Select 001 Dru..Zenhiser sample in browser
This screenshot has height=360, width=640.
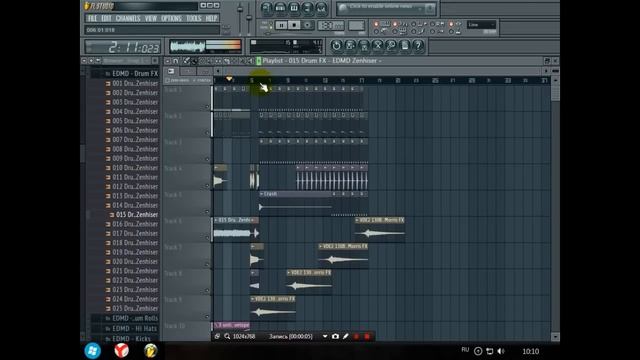[132, 83]
